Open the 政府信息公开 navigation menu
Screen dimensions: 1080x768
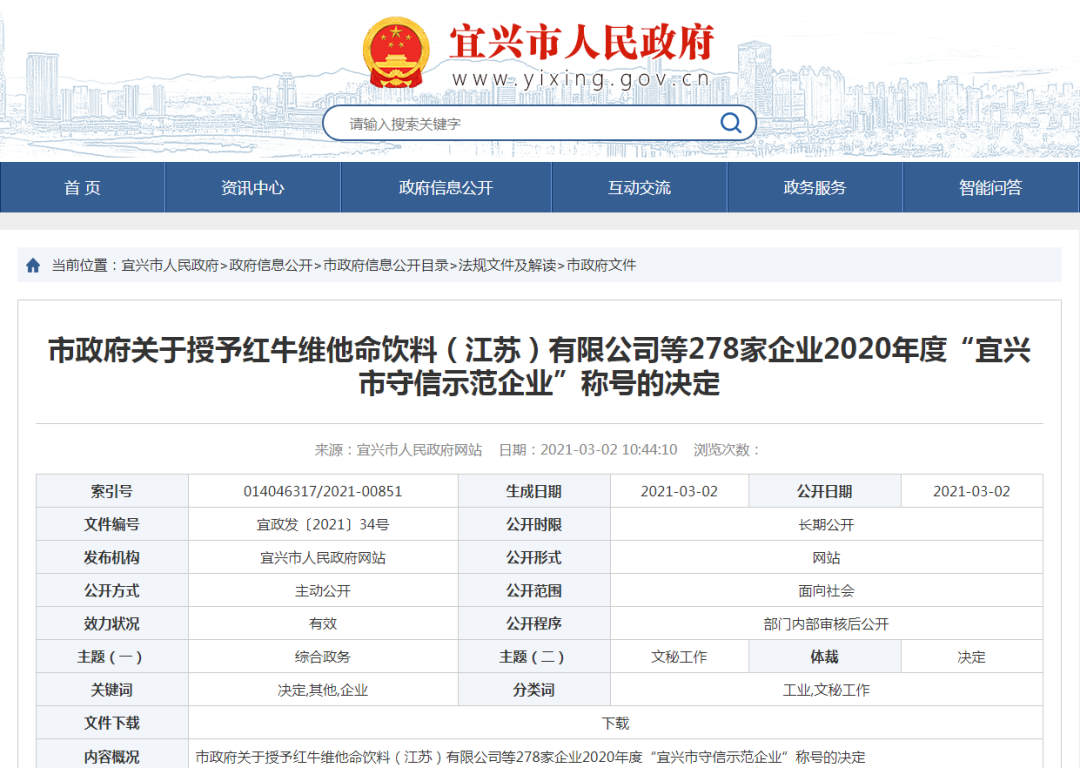point(444,187)
